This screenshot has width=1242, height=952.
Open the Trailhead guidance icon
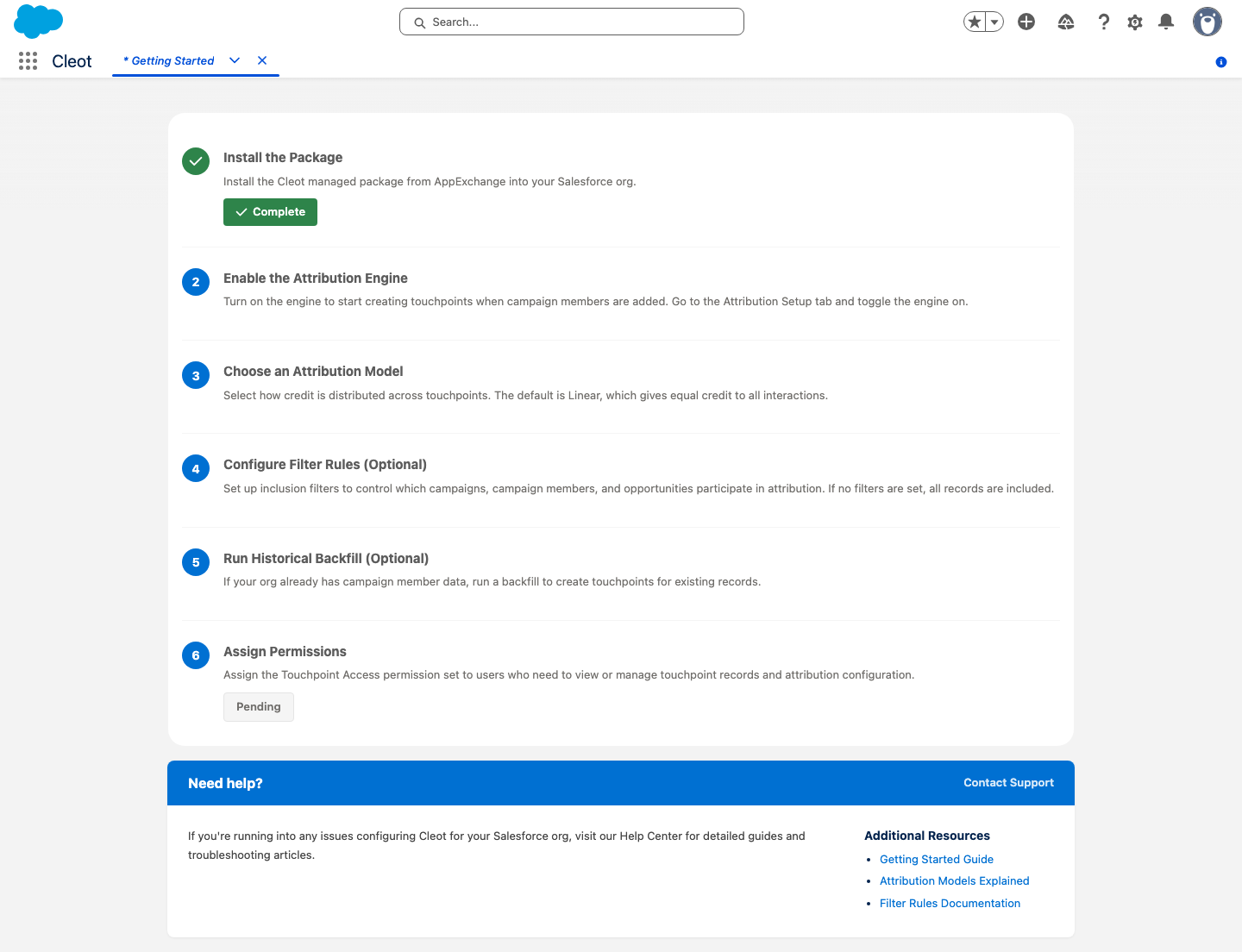1066,22
